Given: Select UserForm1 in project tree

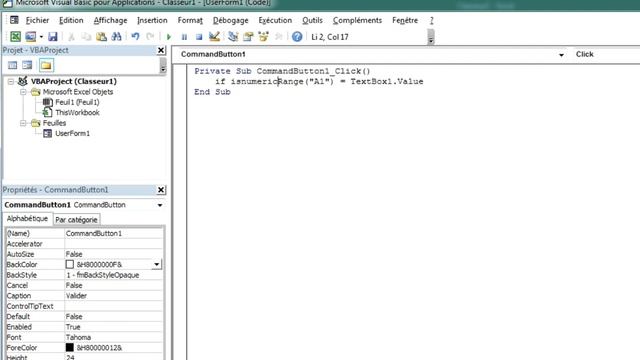Looking at the screenshot, I should [x=72, y=133].
